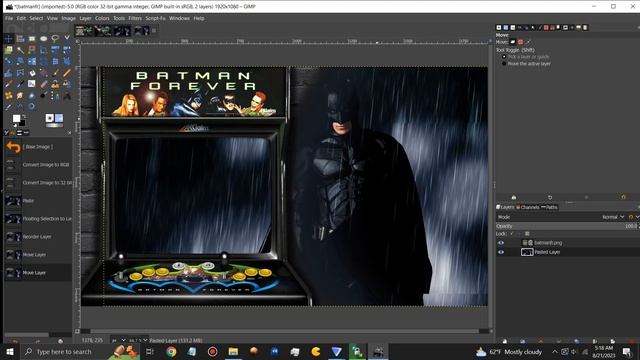
Task: Switch to the Channels tab
Action: 528,207
